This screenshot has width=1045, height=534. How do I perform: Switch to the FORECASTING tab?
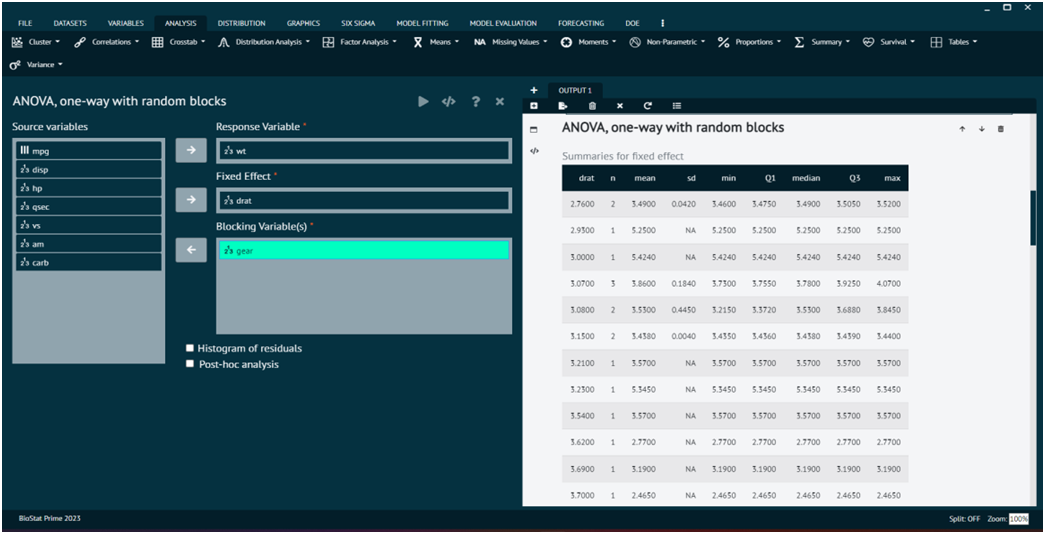(581, 23)
